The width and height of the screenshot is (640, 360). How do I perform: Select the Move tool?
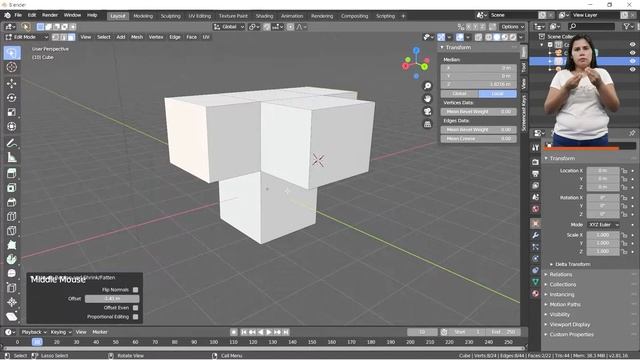[12, 83]
